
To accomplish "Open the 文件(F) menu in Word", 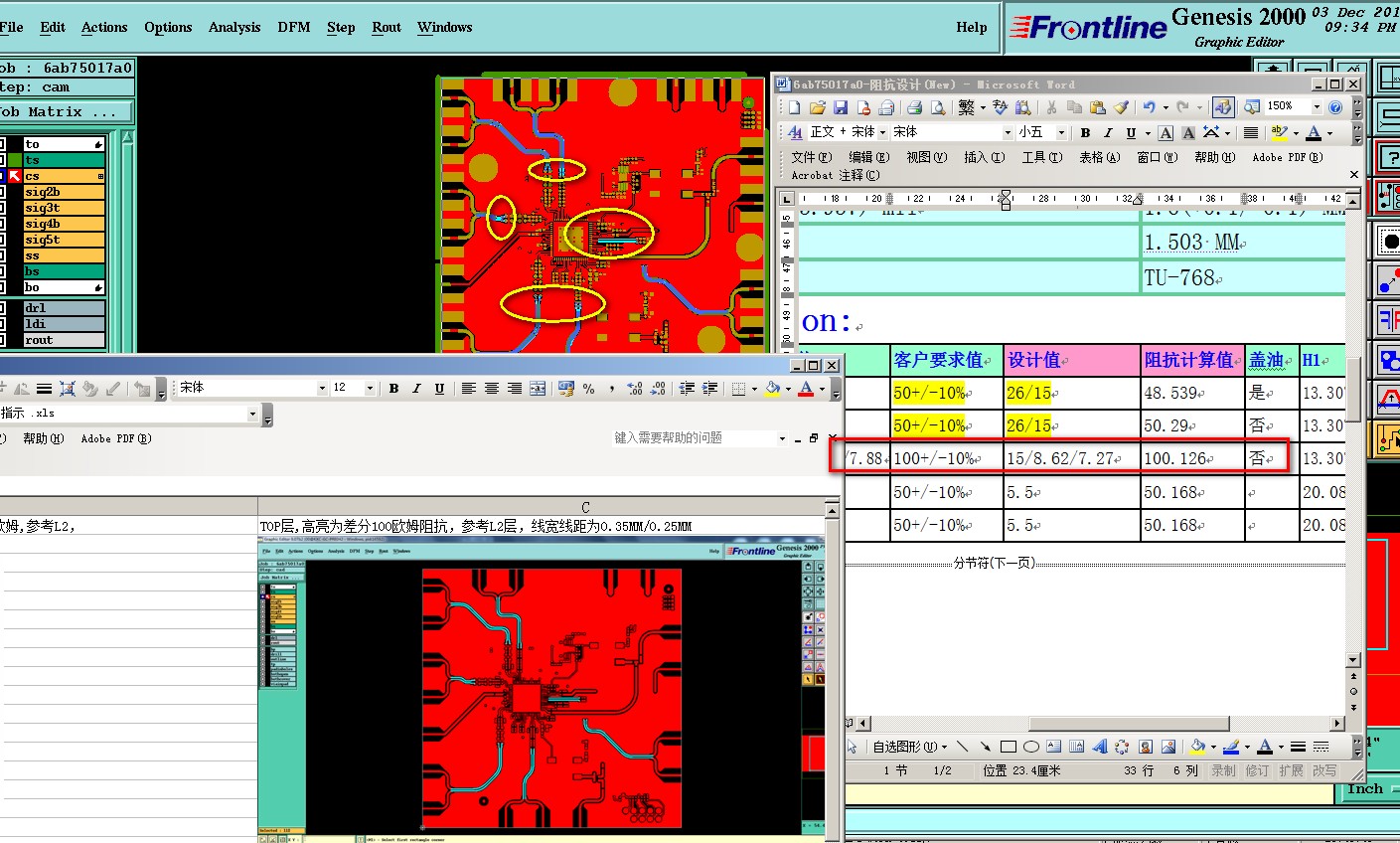I will point(812,157).
